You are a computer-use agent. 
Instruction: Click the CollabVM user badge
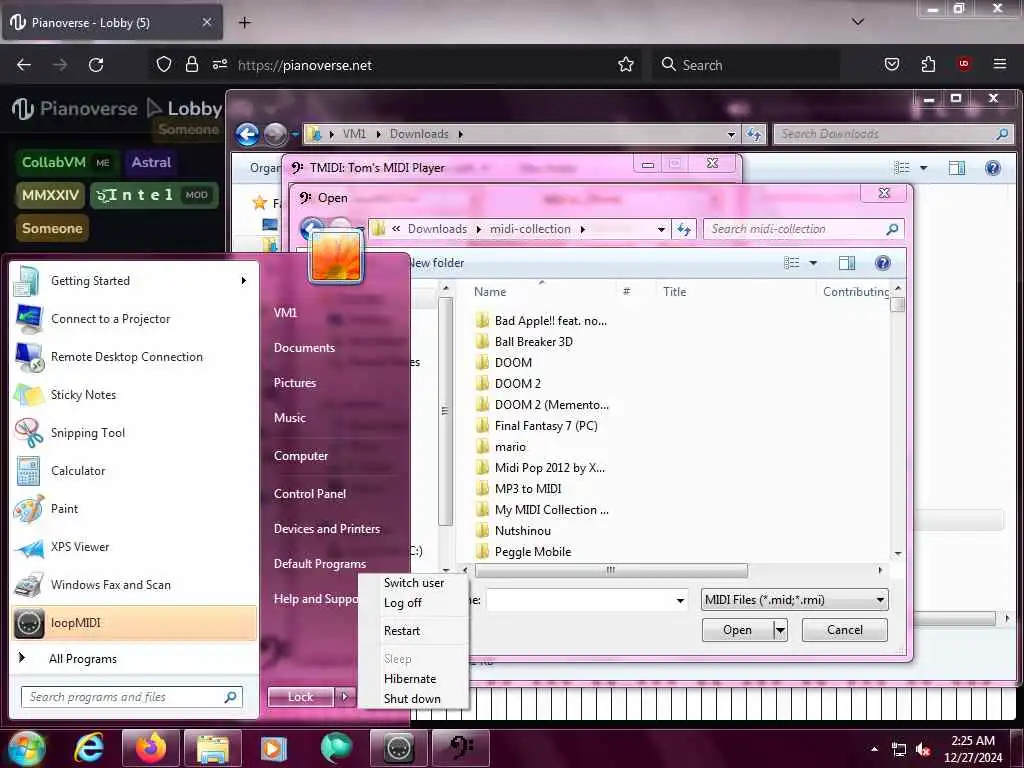67,163
